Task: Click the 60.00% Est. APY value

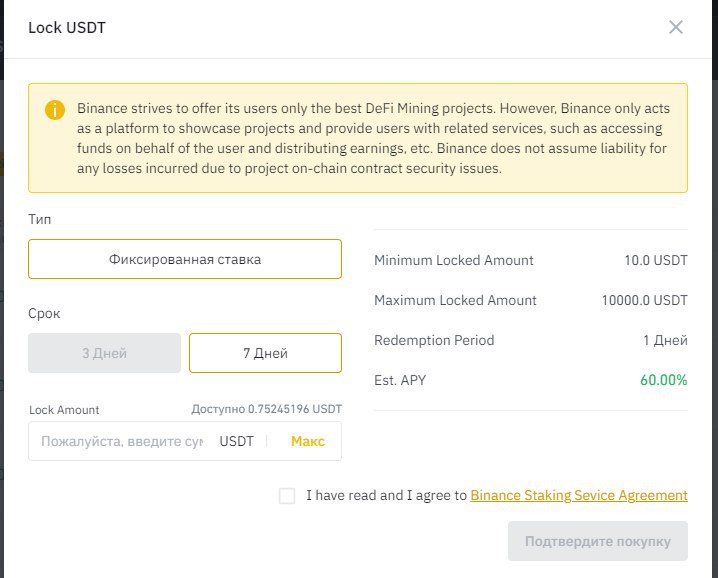Action: coord(664,380)
